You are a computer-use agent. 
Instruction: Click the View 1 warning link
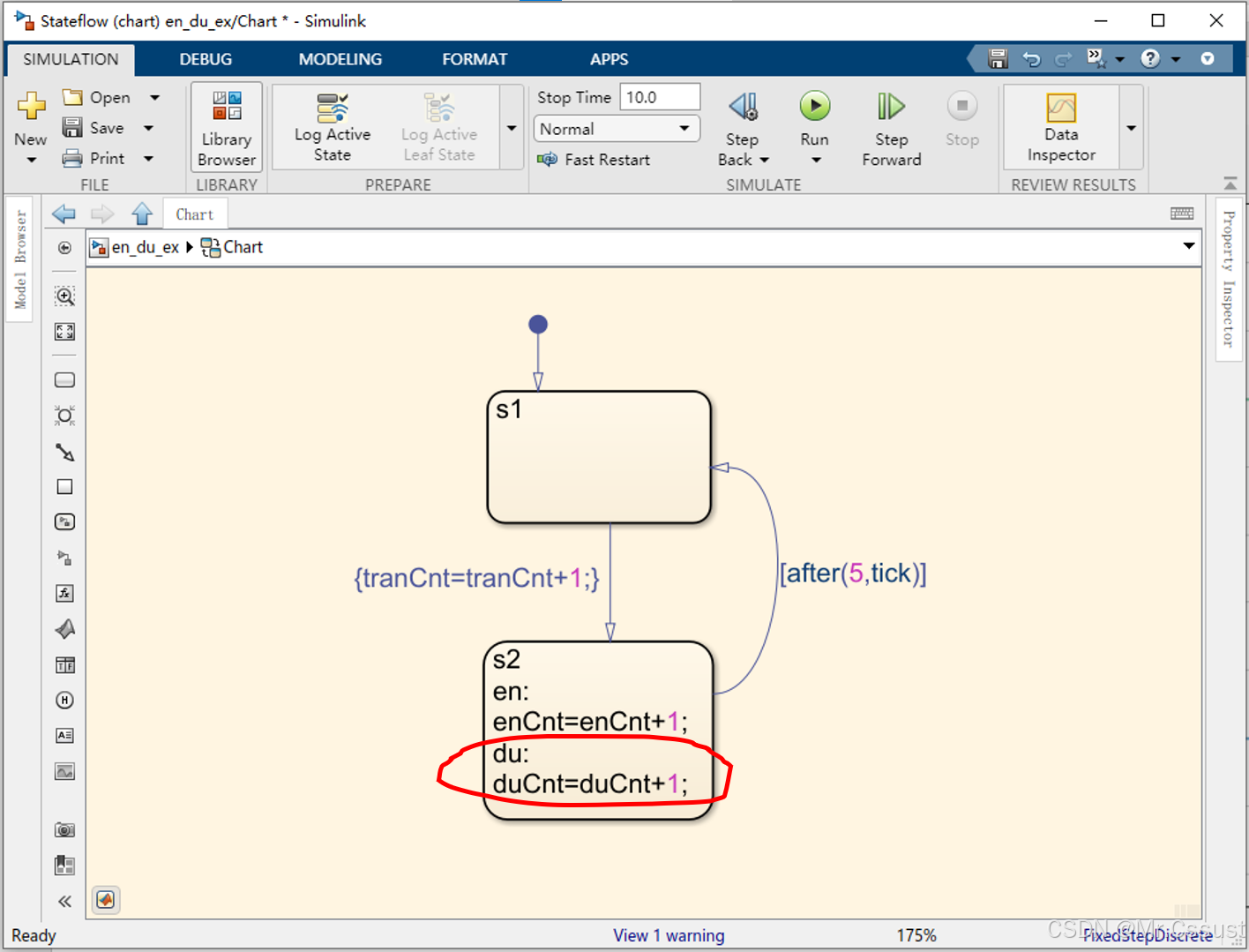[669, 935]
